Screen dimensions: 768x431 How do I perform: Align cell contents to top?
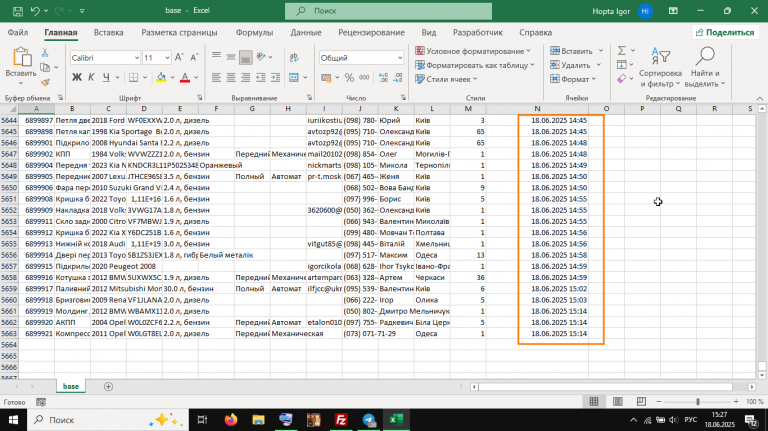click(216, 58)
